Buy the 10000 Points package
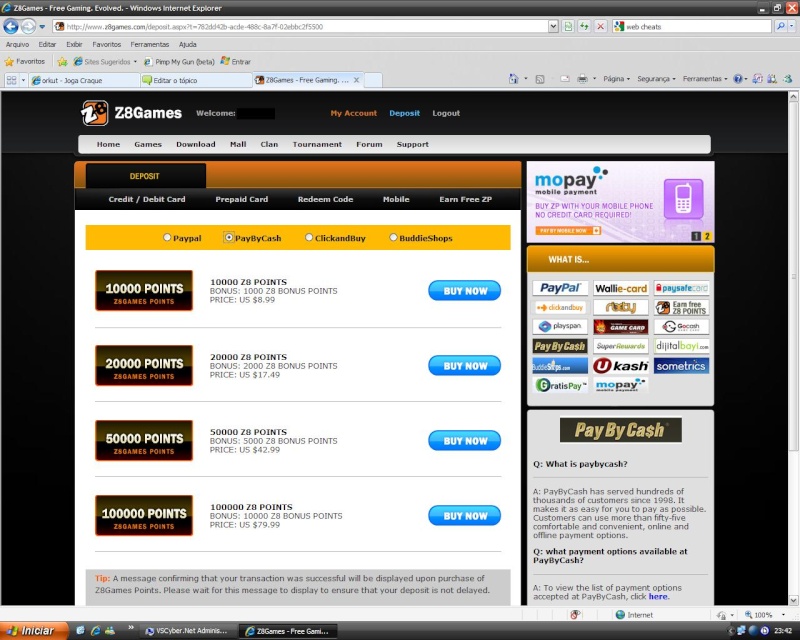 pyautogui.click(x=464, y=290)
